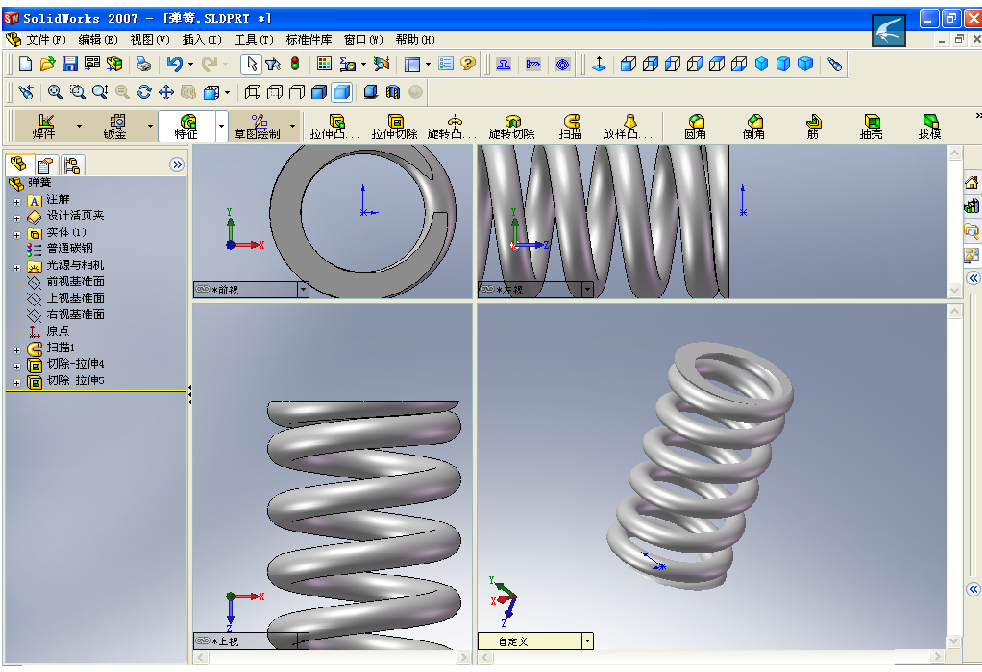Click the Normal To view icon
This screenshot has width=982, height=672.
click(599, 64)
